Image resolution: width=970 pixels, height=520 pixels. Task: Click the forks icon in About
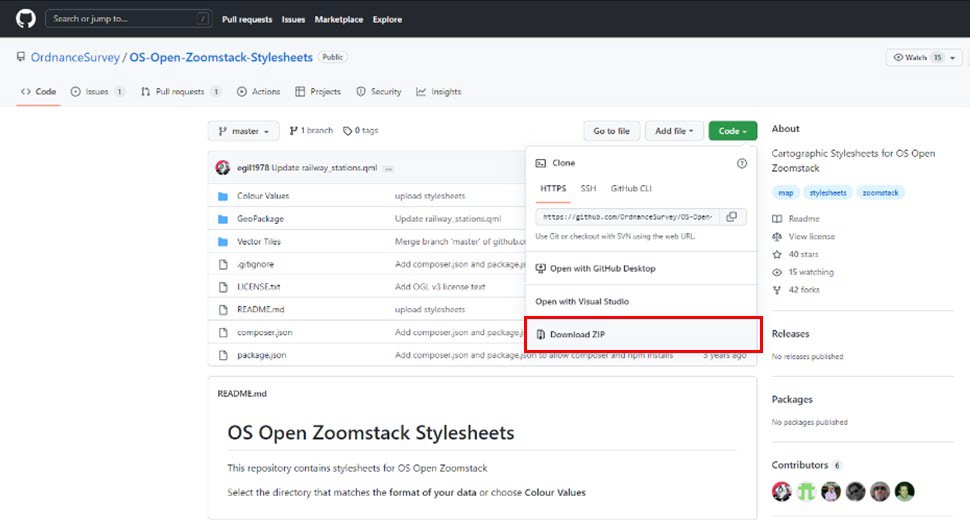(777, 290)
